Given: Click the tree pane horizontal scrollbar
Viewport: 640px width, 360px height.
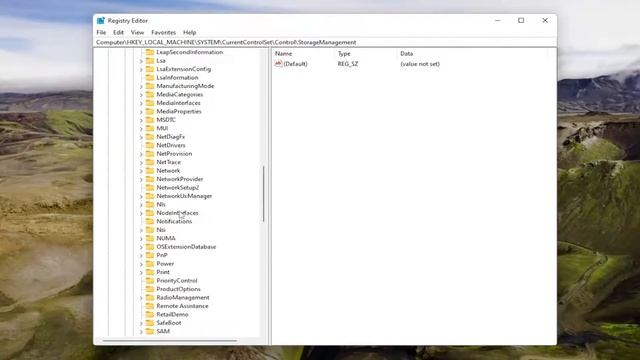Looking at the screenshot, I should 169,340.
